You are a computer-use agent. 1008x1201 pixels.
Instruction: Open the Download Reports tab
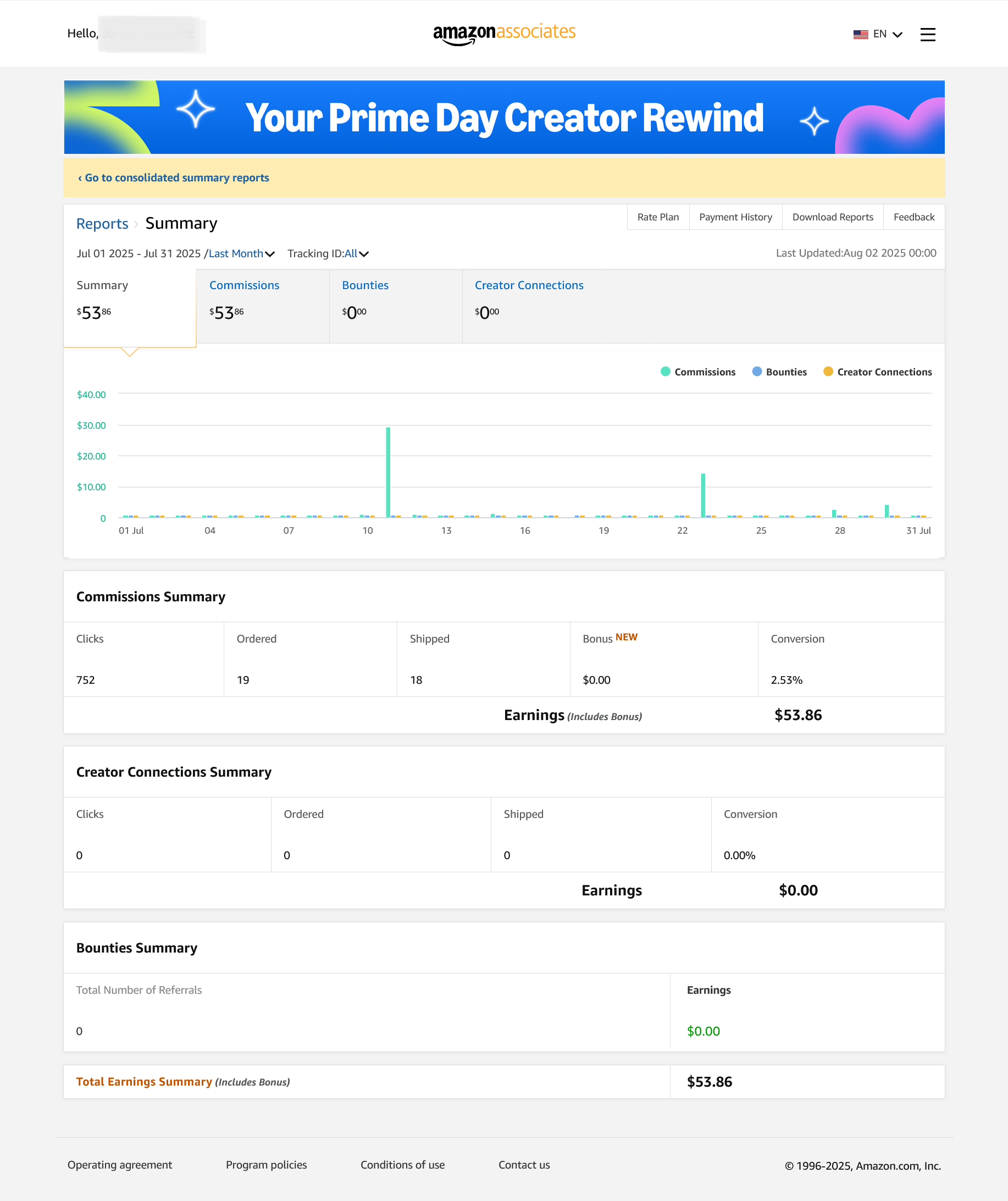click(x=833, y=217)
